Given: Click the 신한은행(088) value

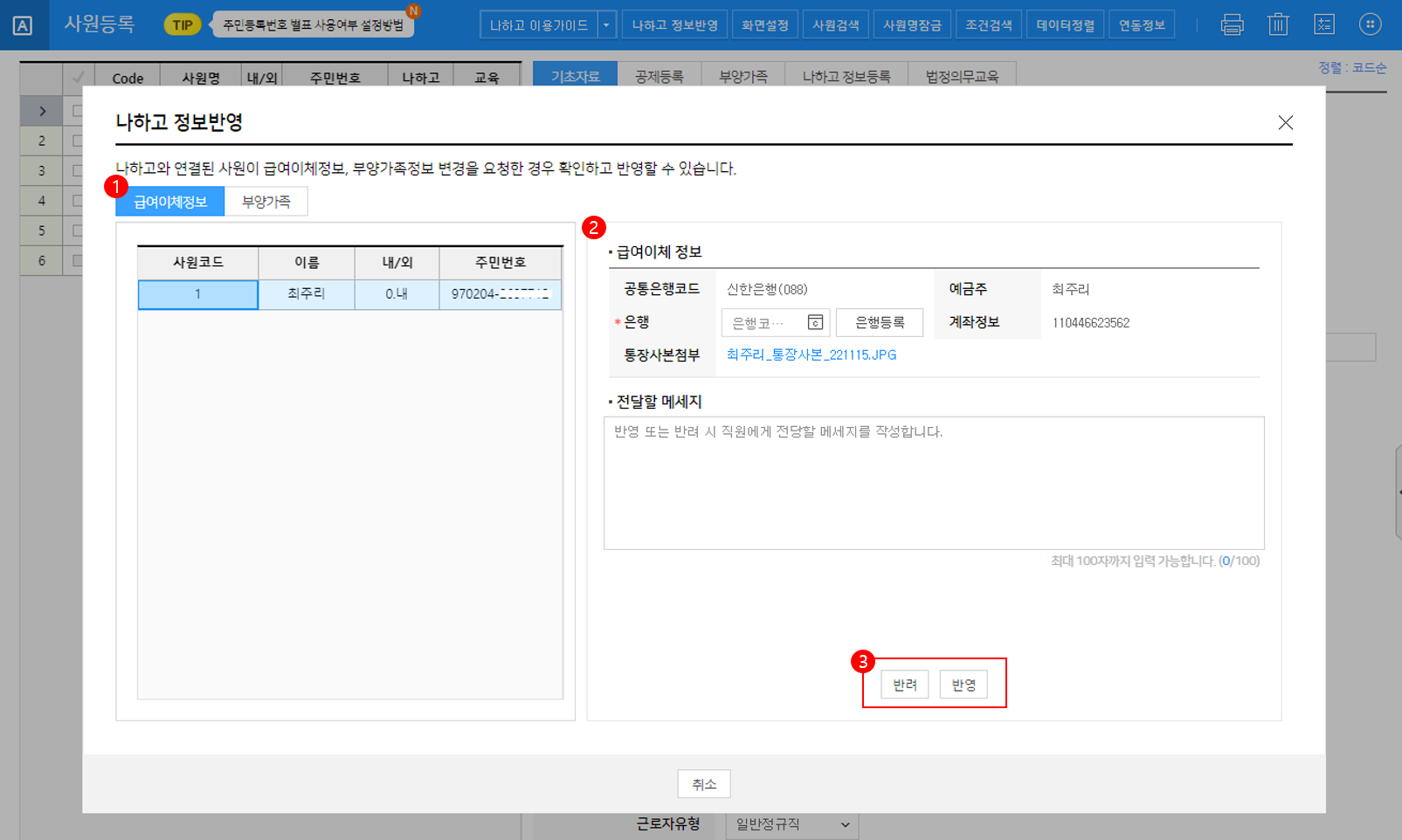Looking at the screenshot, I should 767,289.
